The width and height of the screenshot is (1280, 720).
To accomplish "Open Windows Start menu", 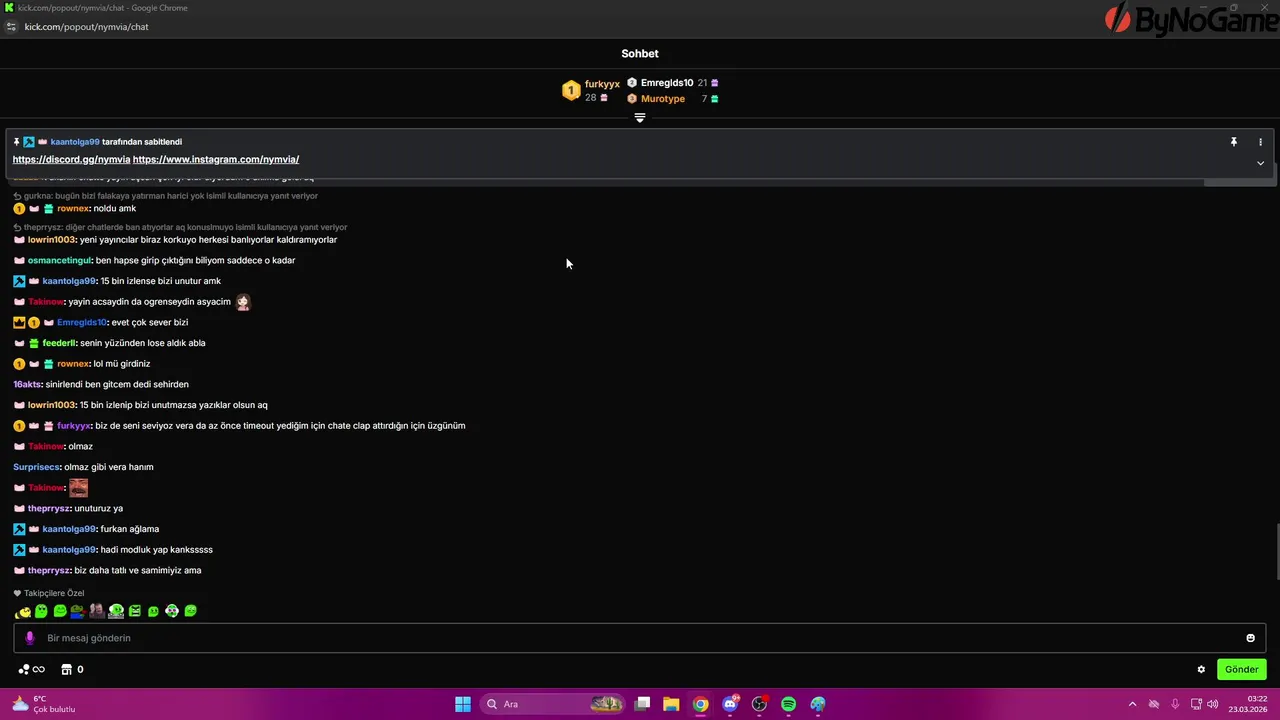I will pyautogui.click(x=463, y=704).
